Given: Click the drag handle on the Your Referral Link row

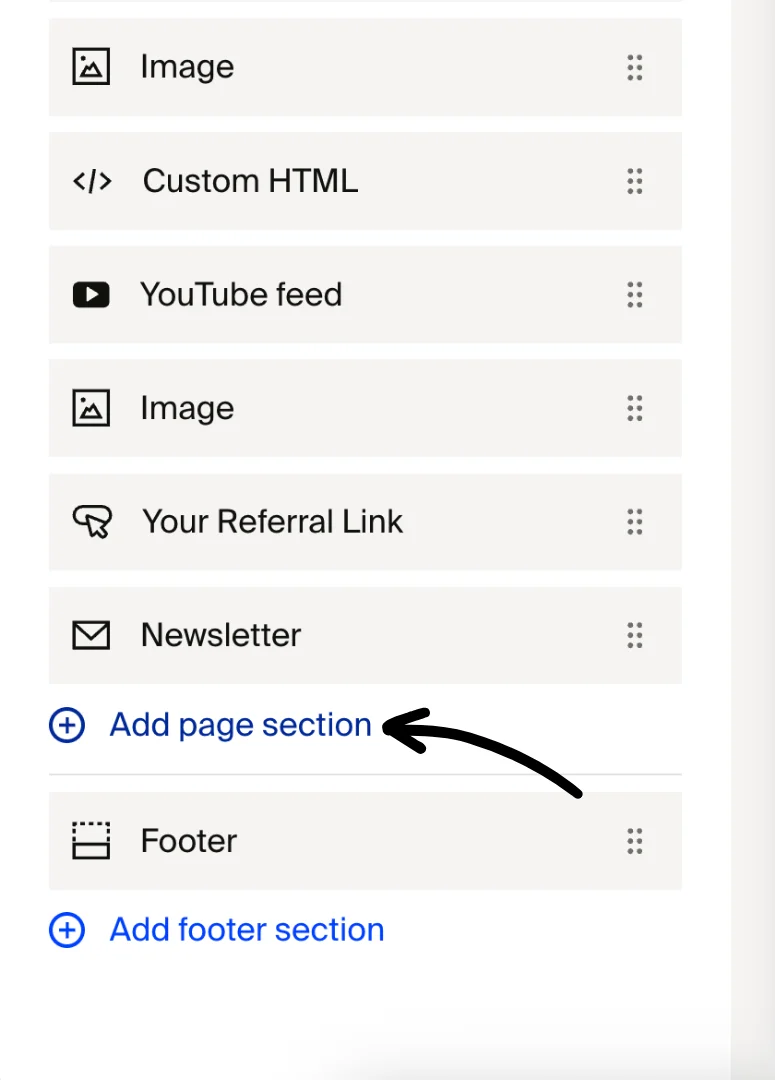Looking at the screenshot, I should tap(635, 522).
